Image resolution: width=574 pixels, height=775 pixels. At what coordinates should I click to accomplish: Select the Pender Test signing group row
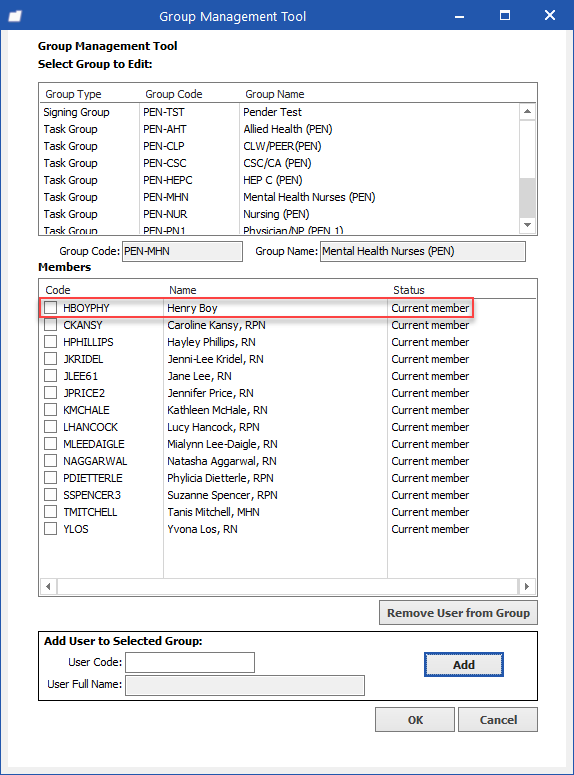(279, 112)
